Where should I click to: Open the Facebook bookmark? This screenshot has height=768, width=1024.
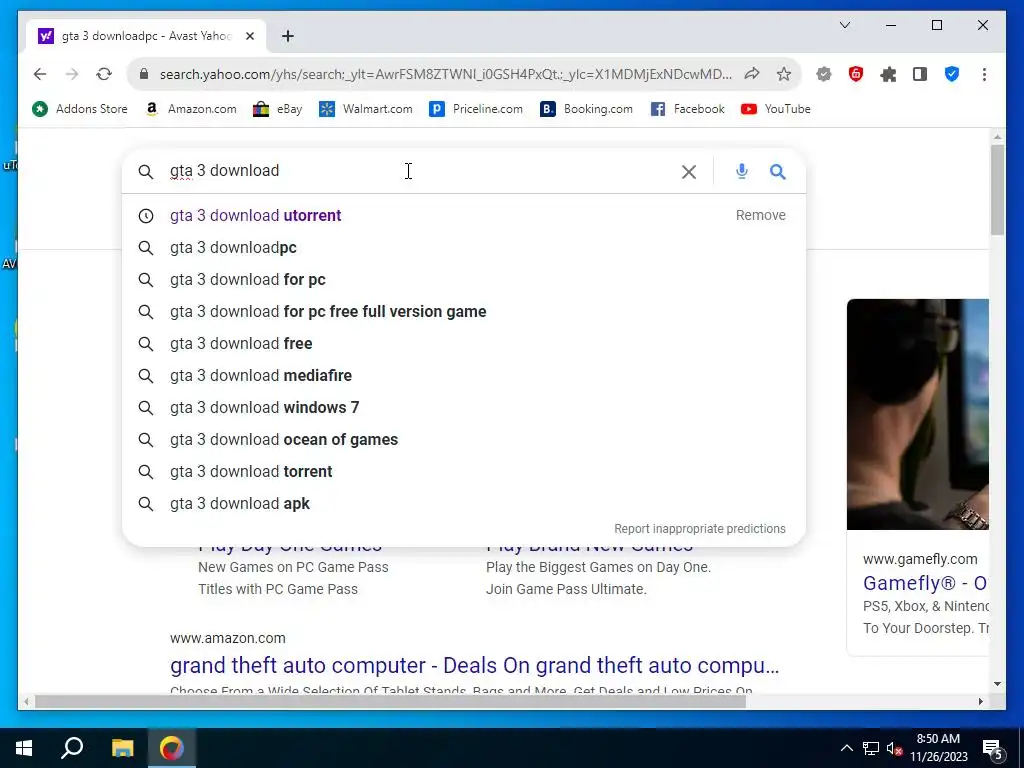(688, 109)
